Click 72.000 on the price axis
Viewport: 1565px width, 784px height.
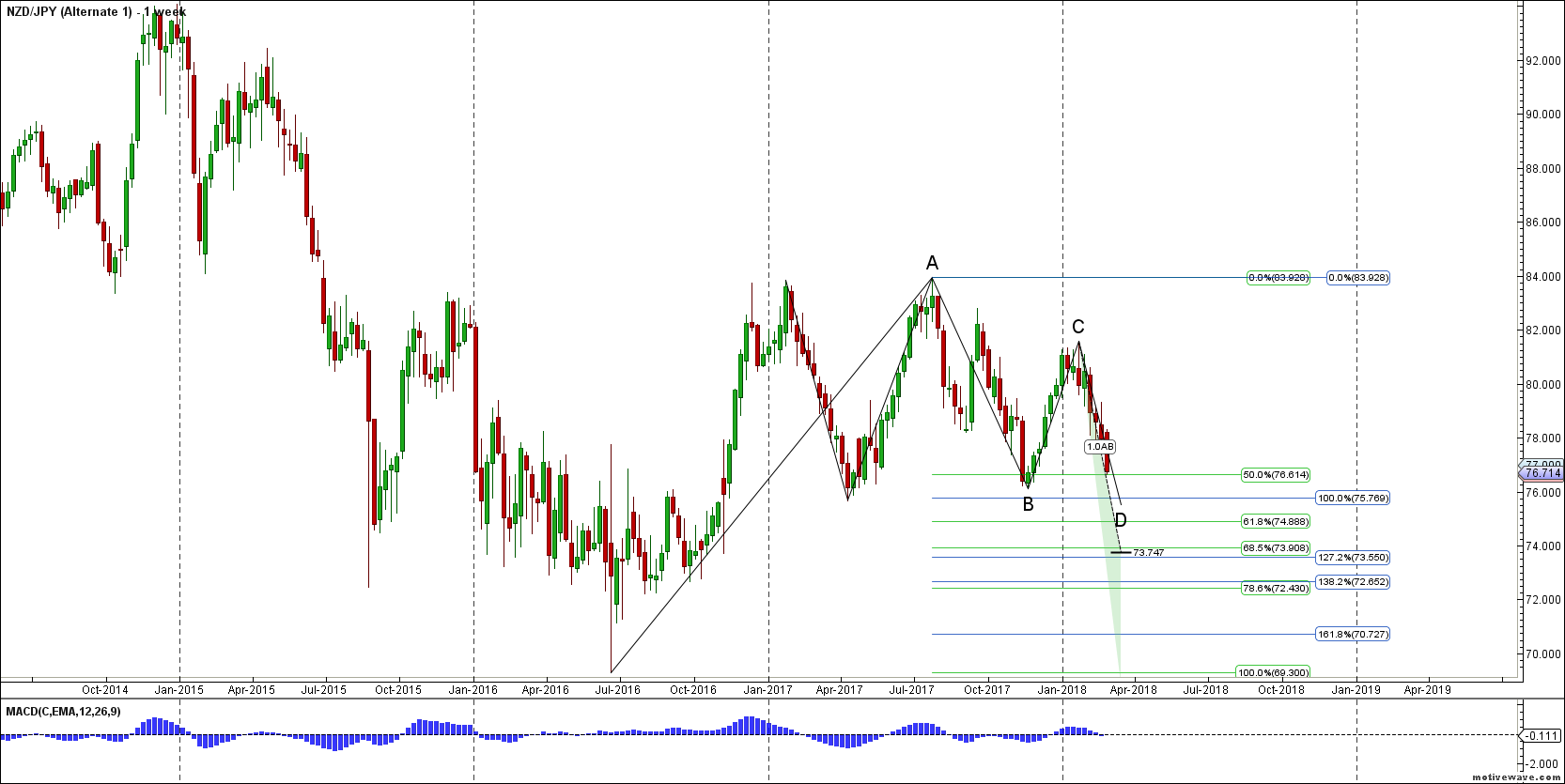click(1545, 600)
